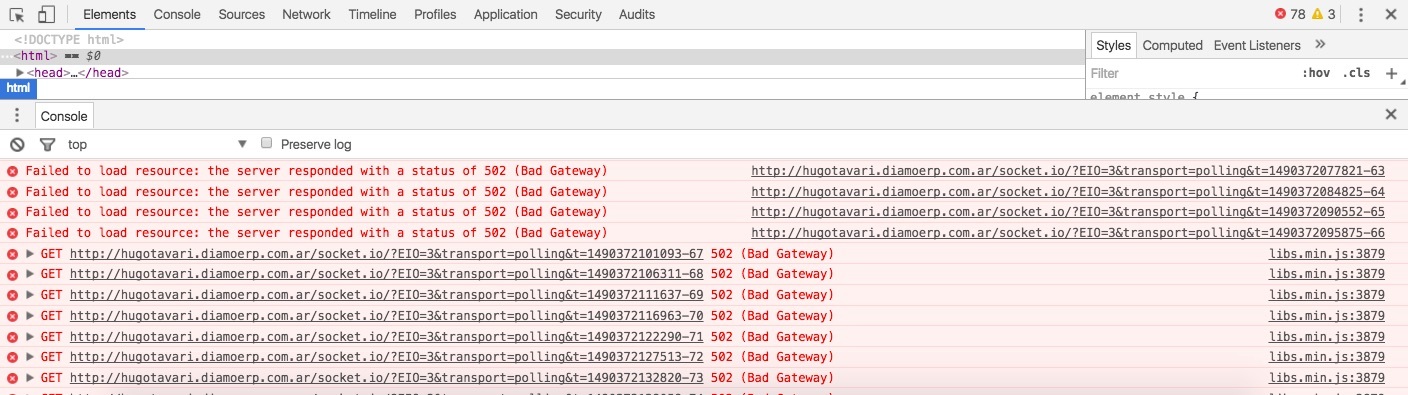Image resolution: width=1408 pixels, height=395 pixels.
Task: Open libs.min.js:3879 on the 1490372116963-70 row
Action: pos(1327,316)
